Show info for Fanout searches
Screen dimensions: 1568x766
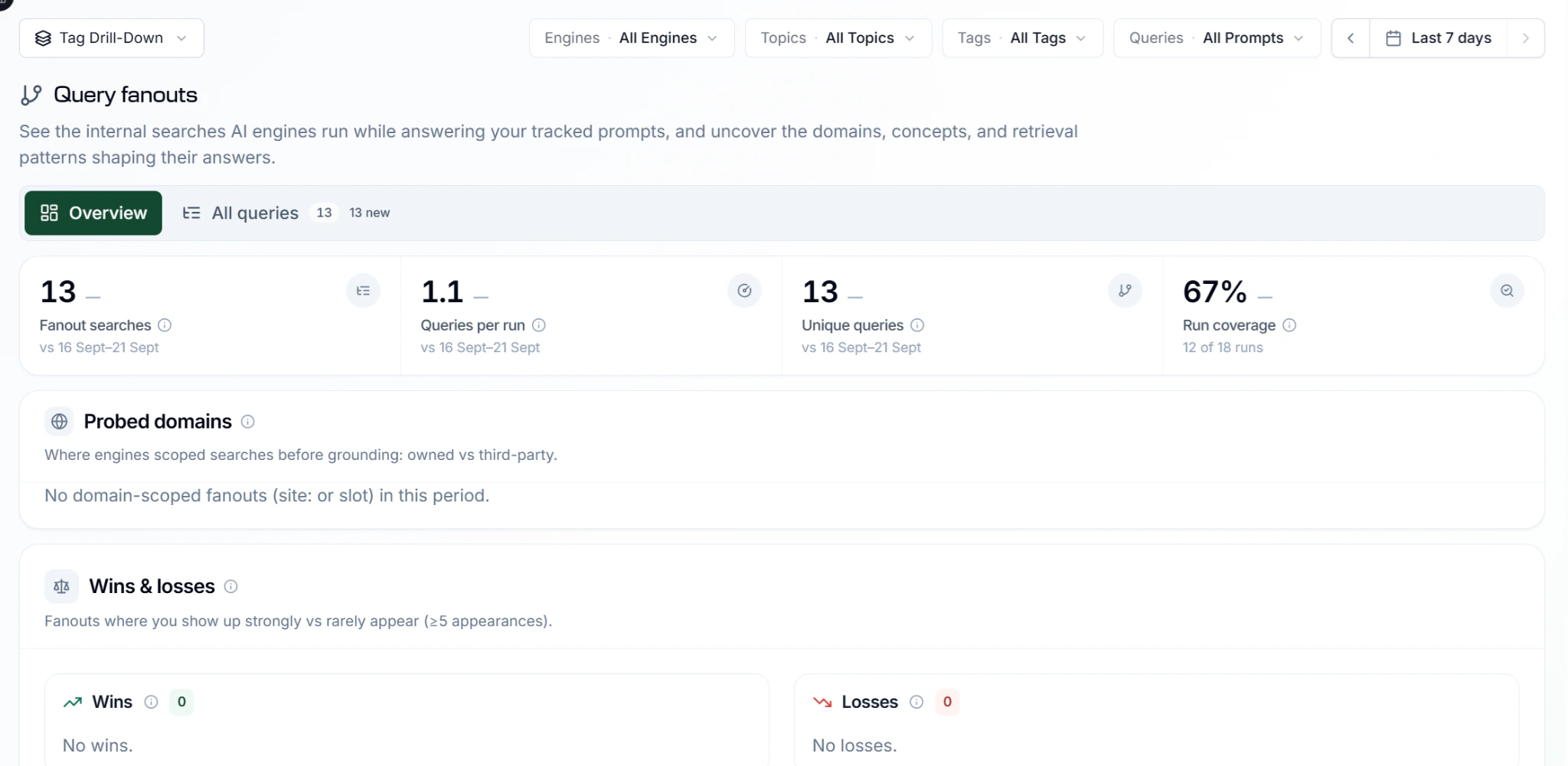[x=165, y=325]
